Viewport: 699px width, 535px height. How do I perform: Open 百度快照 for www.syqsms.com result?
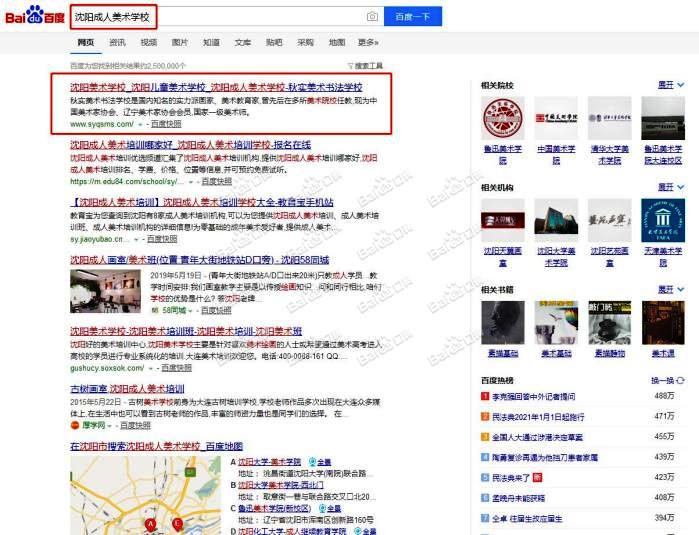tap(166, 124)
